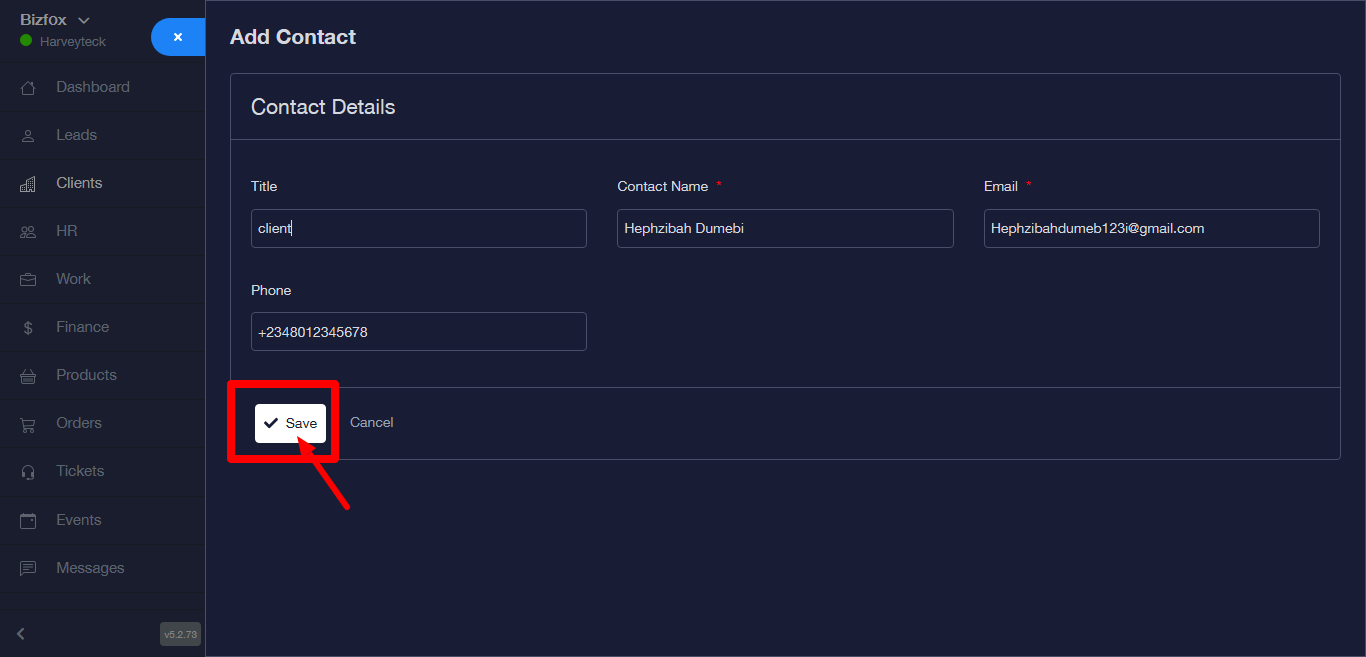The image size is (1366, 657).
Task: Click the Work briefcase icon
Action: tap(28, 280)
